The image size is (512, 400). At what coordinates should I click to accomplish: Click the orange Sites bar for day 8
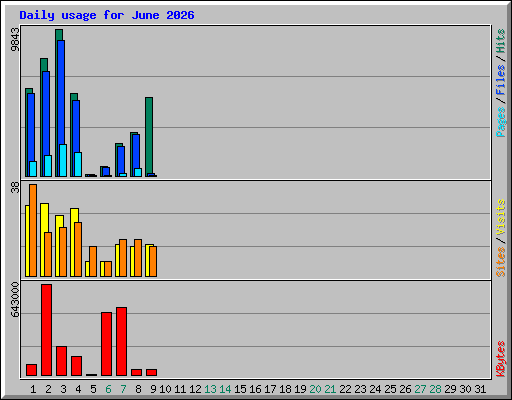138,258
